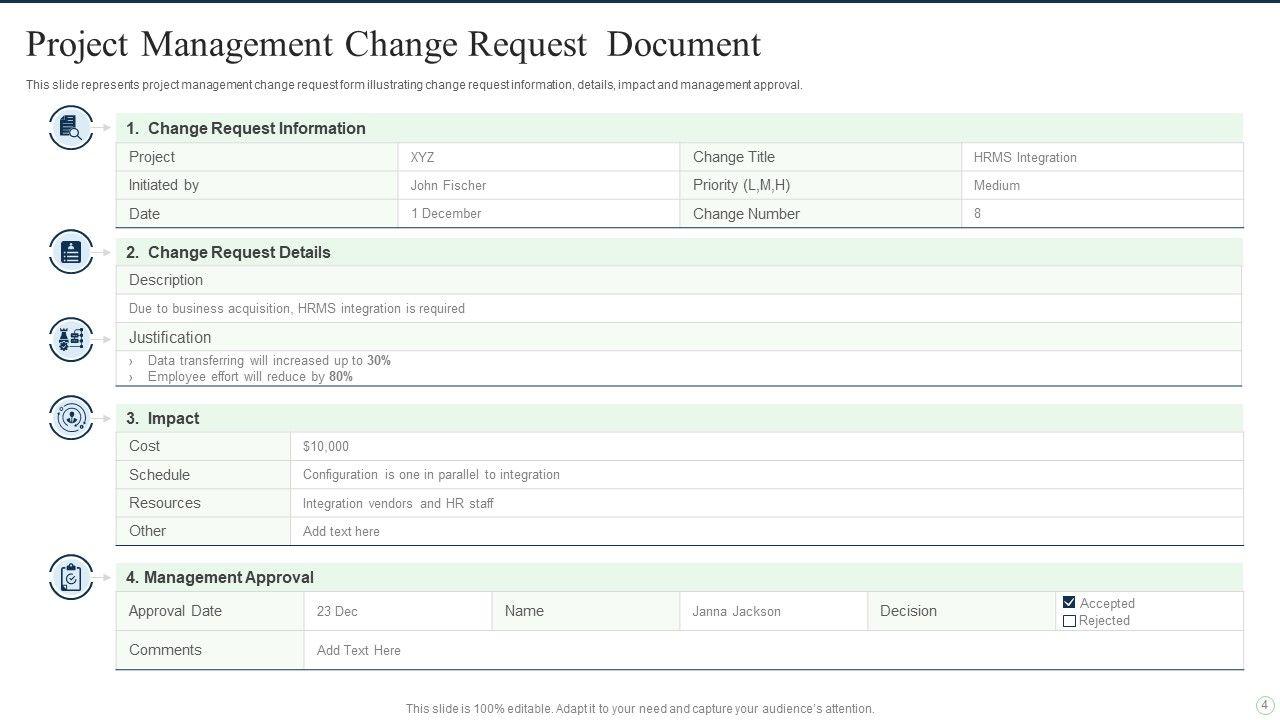Click the HRMS Integration change title value
Image resolution: width=1280 pixels, height=720 pixels.
tap(1025, 157)
